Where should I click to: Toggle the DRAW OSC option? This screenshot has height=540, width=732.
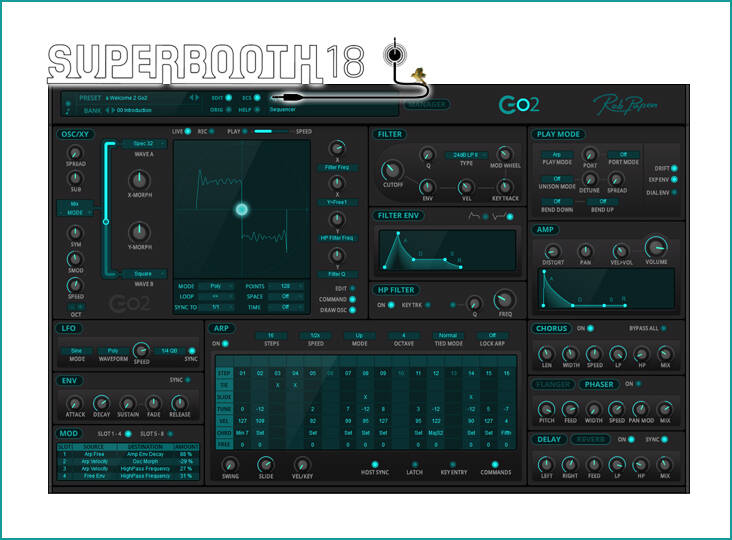(x=352, y=310)
